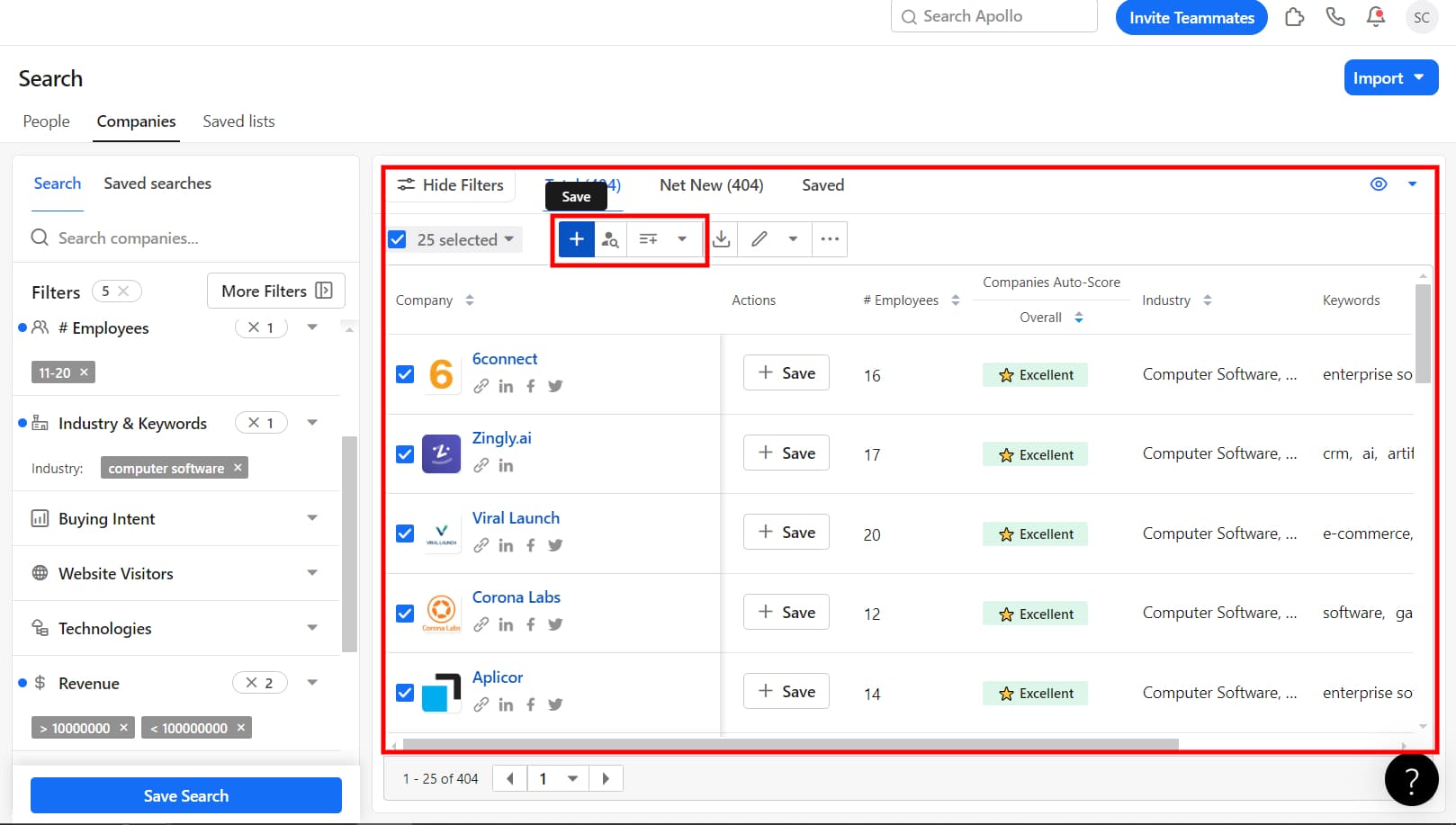The width and height of the screenshot is (1456, 825).
Task: Open the page number dropdown
Action: point(571,777)
